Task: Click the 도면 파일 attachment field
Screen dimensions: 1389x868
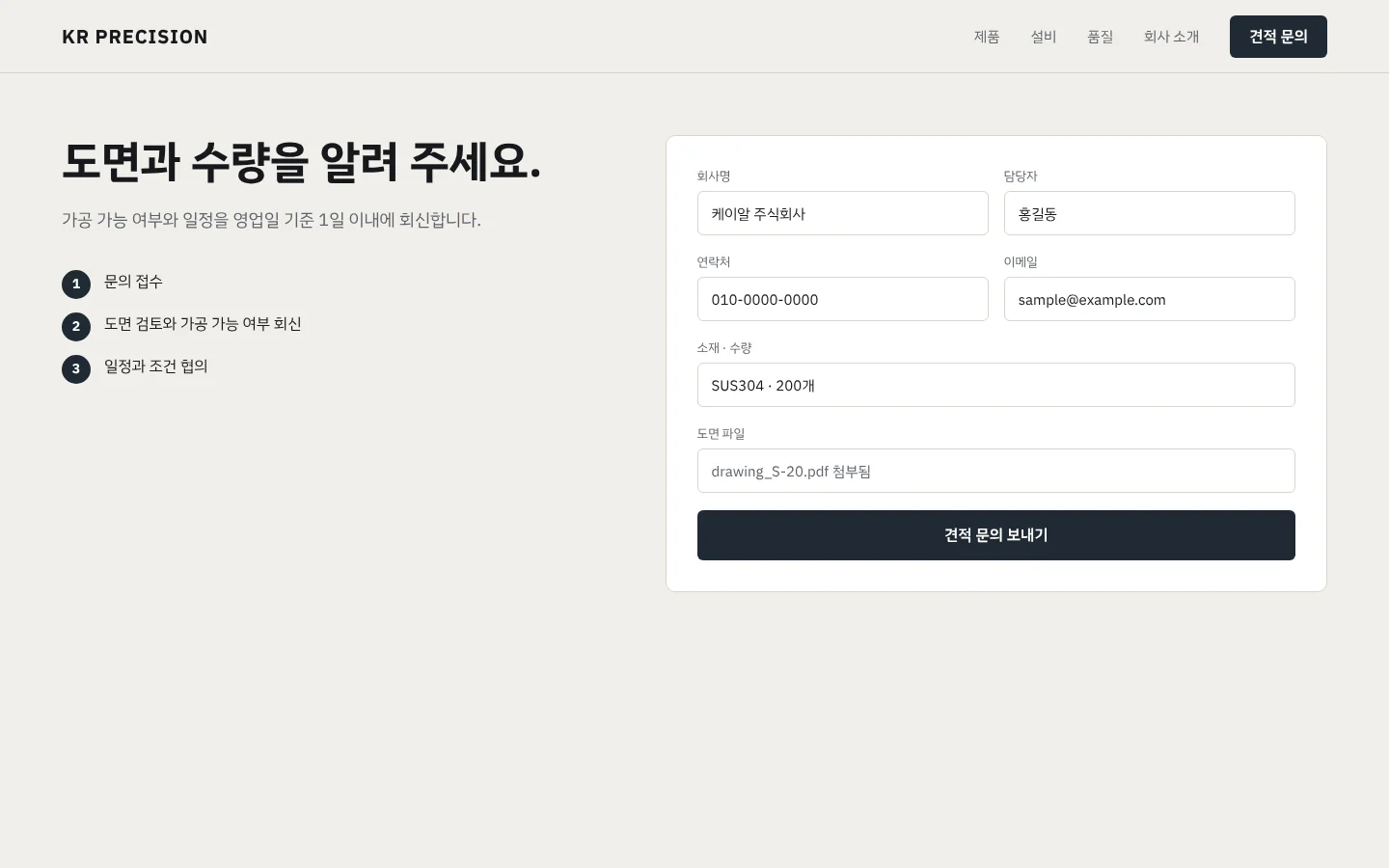Action: click(x=996, y=471)
